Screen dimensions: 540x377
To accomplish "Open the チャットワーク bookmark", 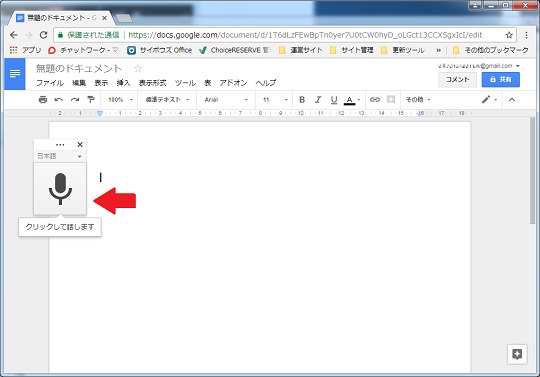I will click(83, 50).
